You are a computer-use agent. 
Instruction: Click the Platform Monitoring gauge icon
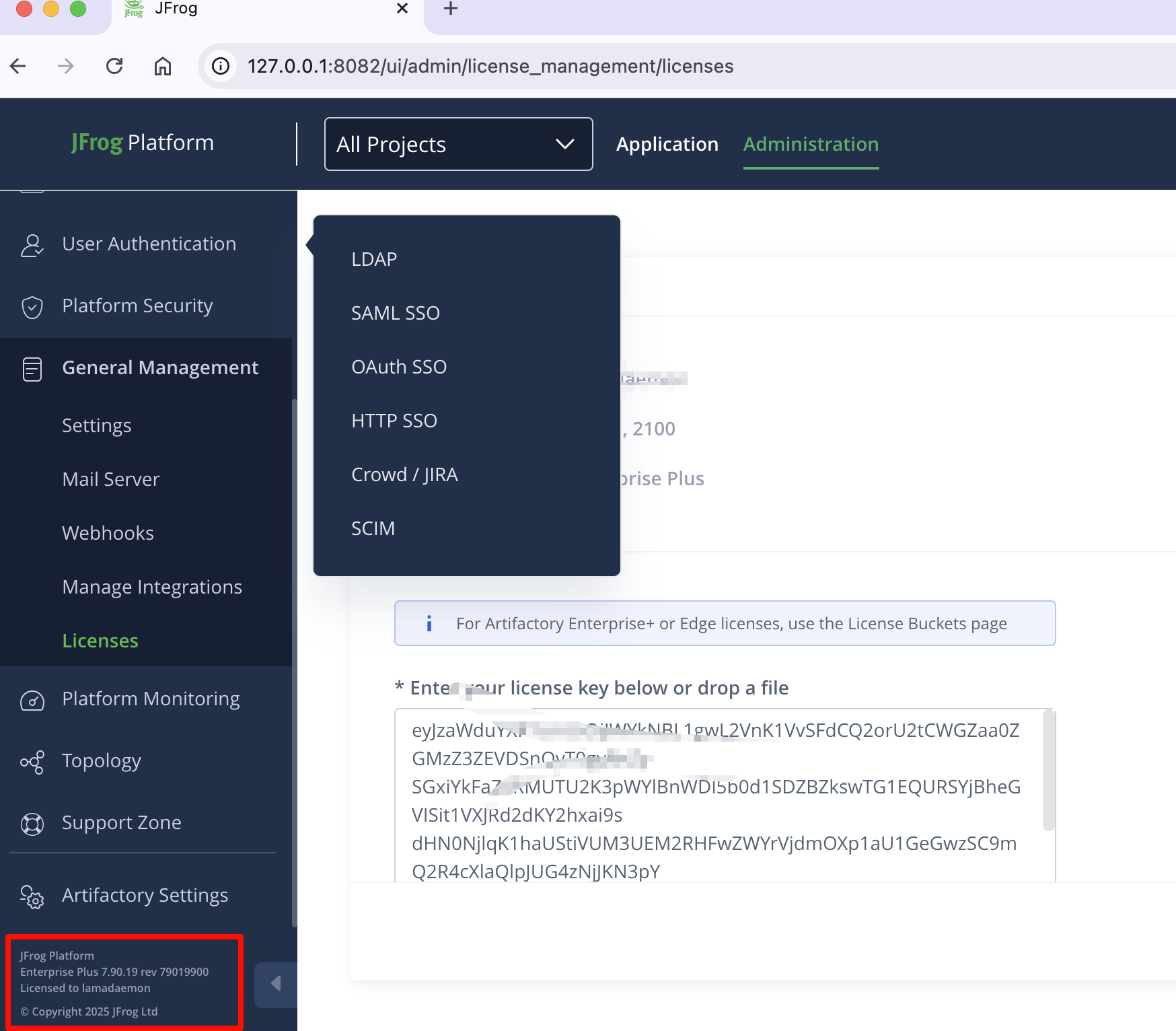32,701
